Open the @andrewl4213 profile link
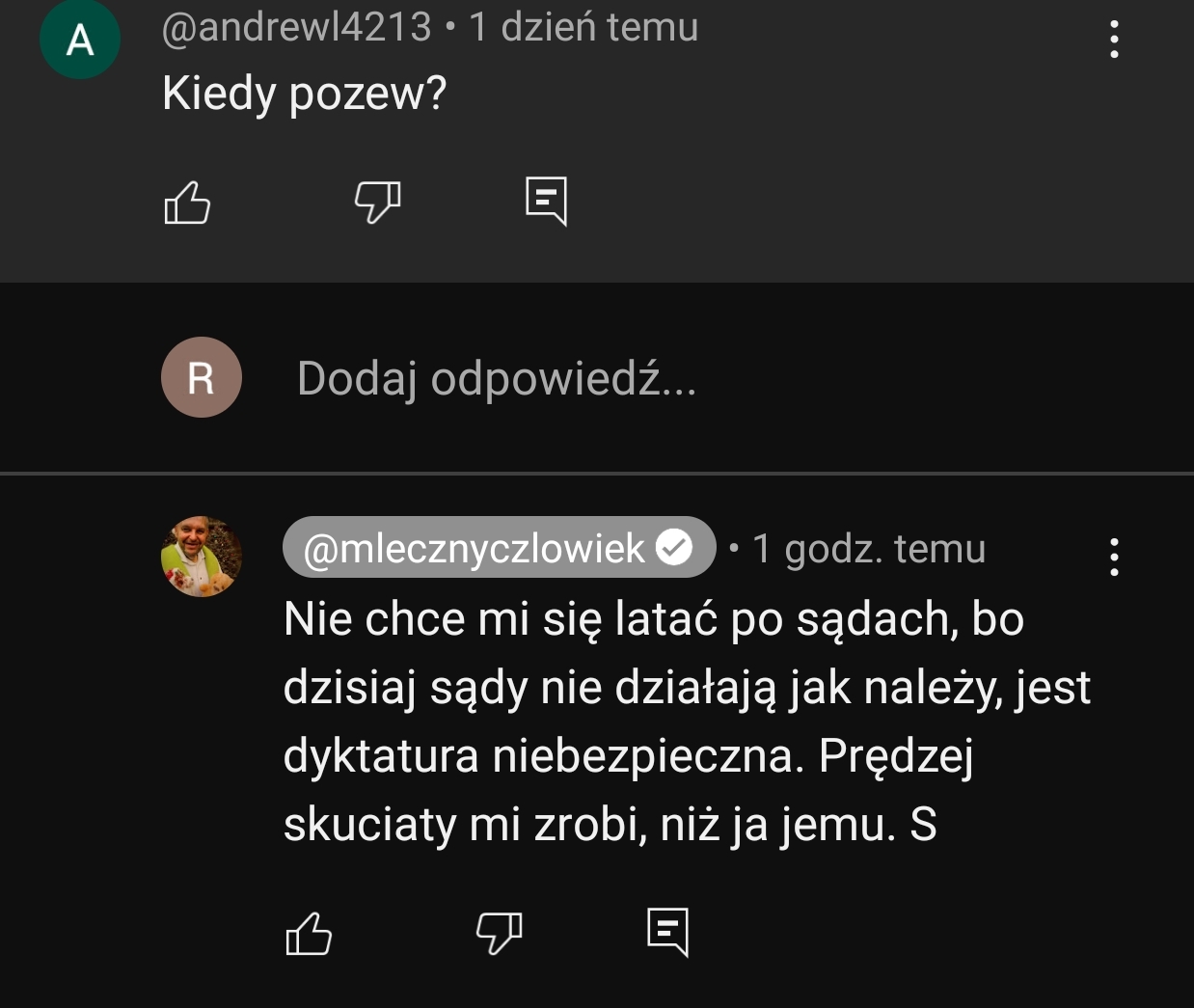 click(x=296, y=27)
